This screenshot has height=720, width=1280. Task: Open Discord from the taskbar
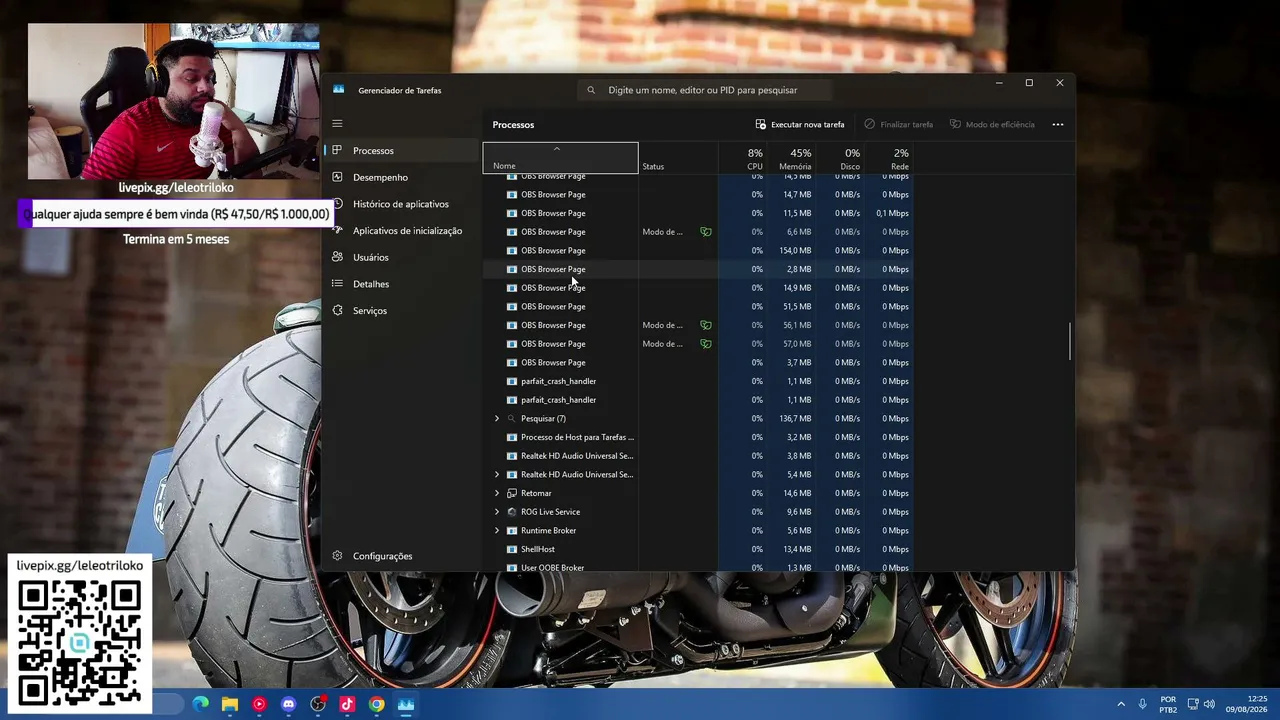[289, 704]
